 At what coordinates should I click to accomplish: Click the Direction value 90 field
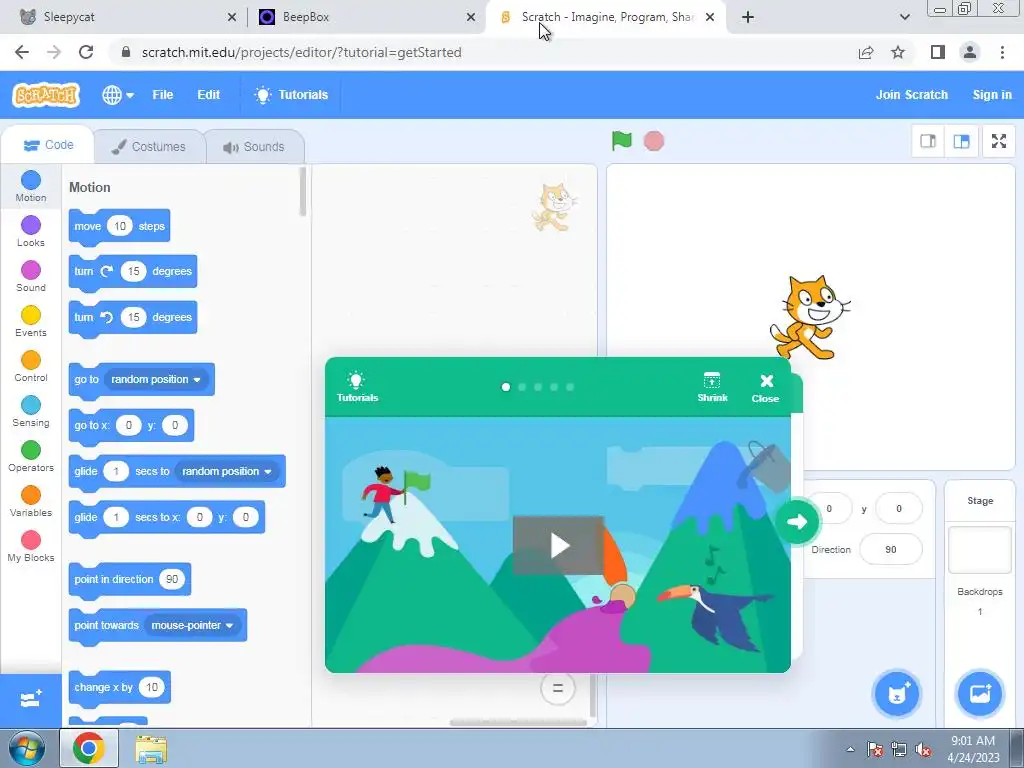pos(891,549)
